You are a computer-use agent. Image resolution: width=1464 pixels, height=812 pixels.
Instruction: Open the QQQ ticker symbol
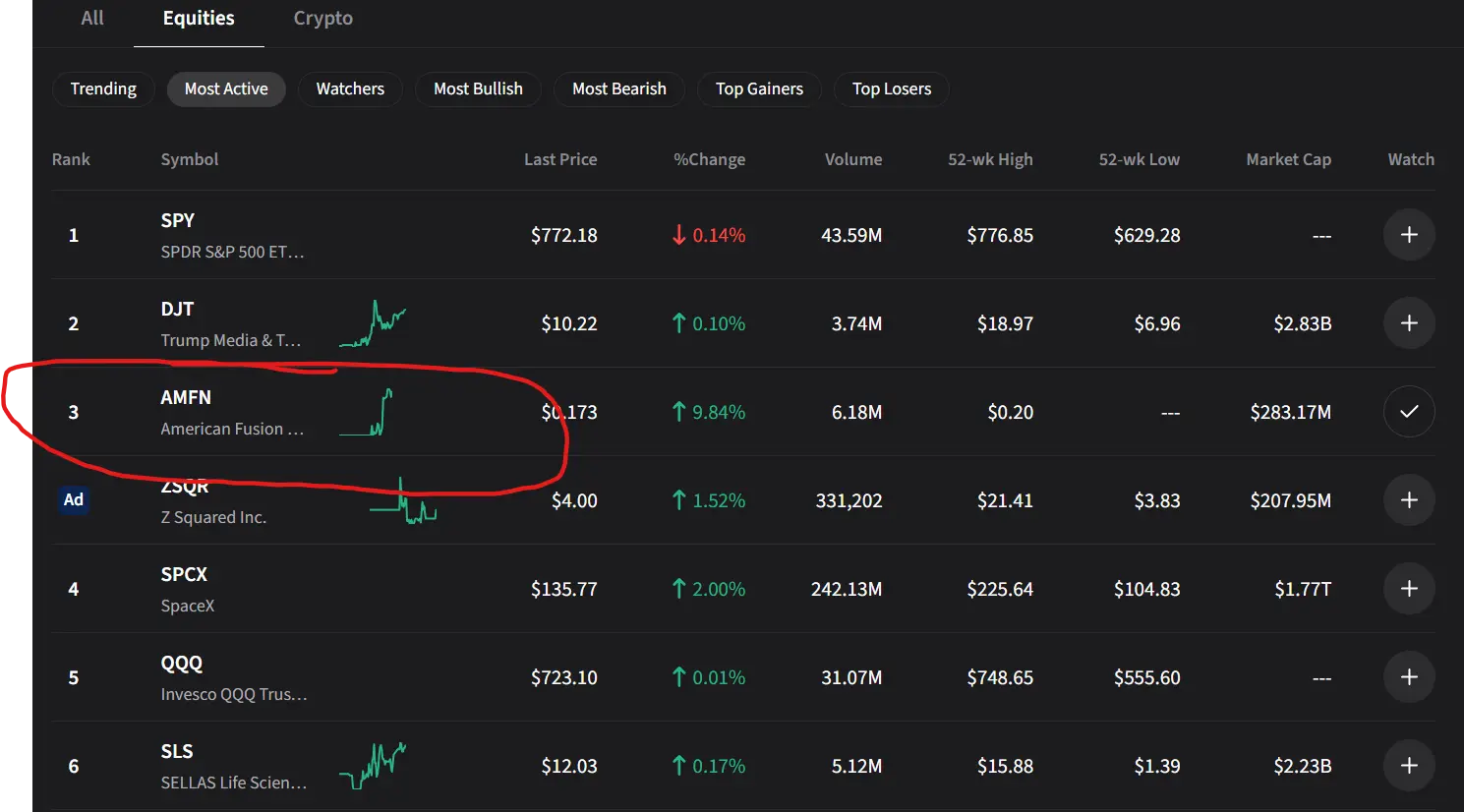point(182,664)
